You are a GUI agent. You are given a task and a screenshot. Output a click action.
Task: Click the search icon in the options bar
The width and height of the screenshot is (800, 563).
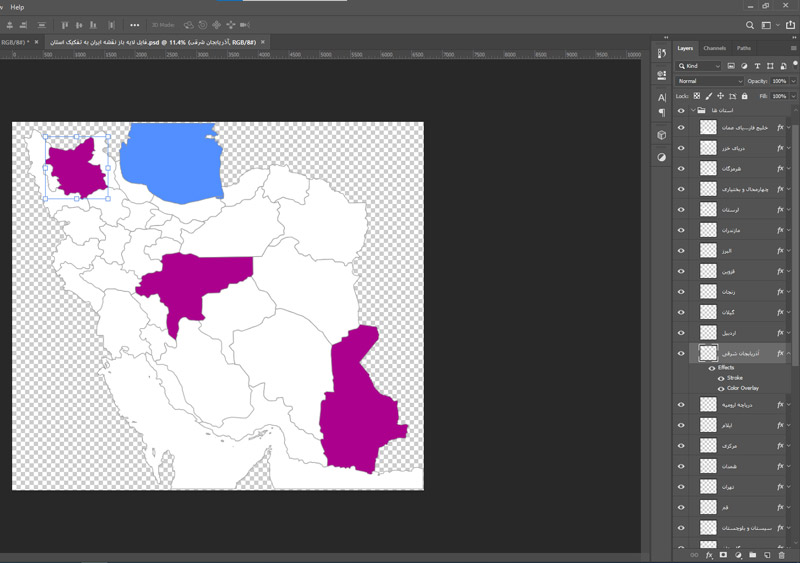click(x=750, y=25)
